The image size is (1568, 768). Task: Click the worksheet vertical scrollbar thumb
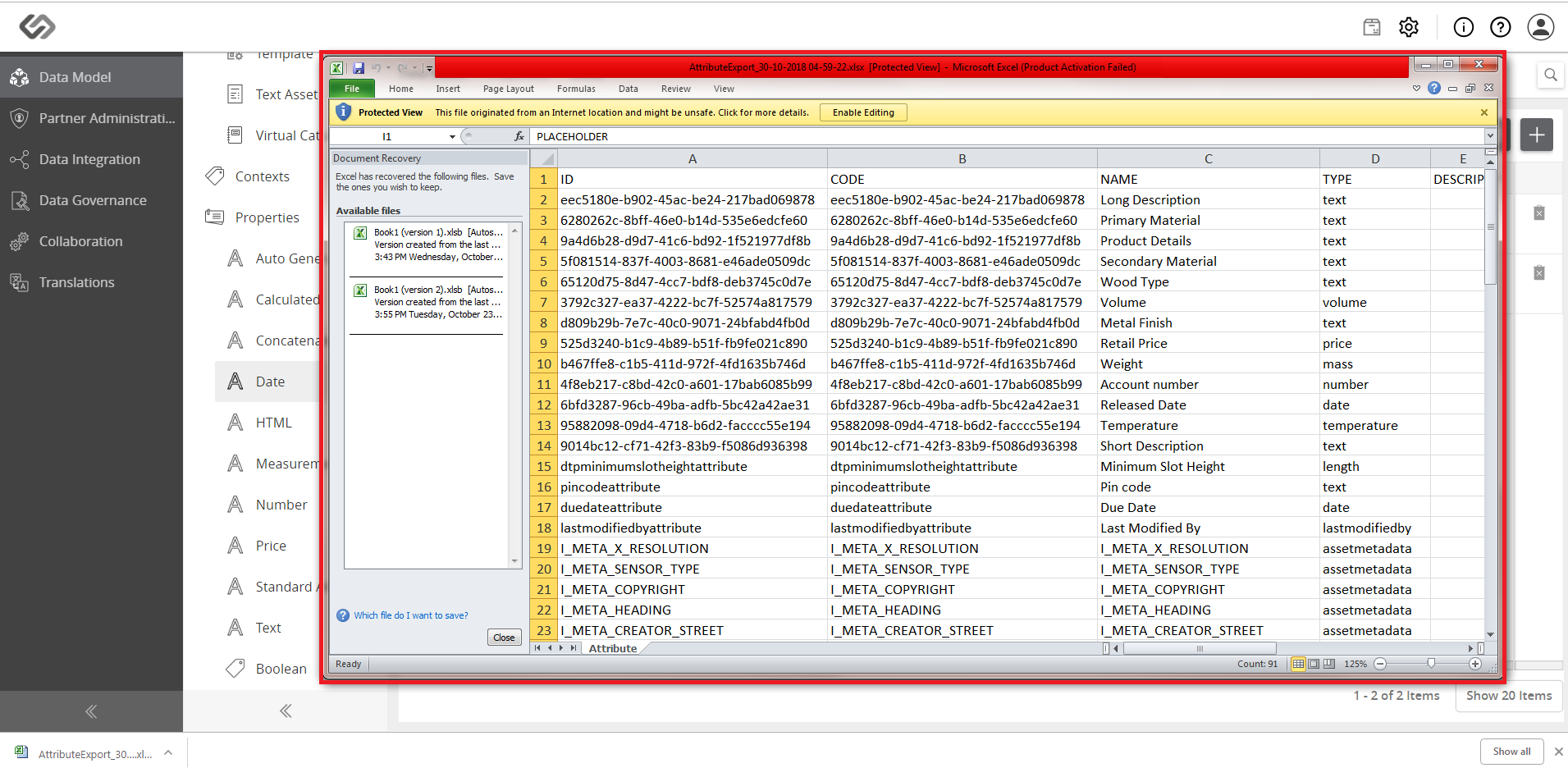point(1491,226)
